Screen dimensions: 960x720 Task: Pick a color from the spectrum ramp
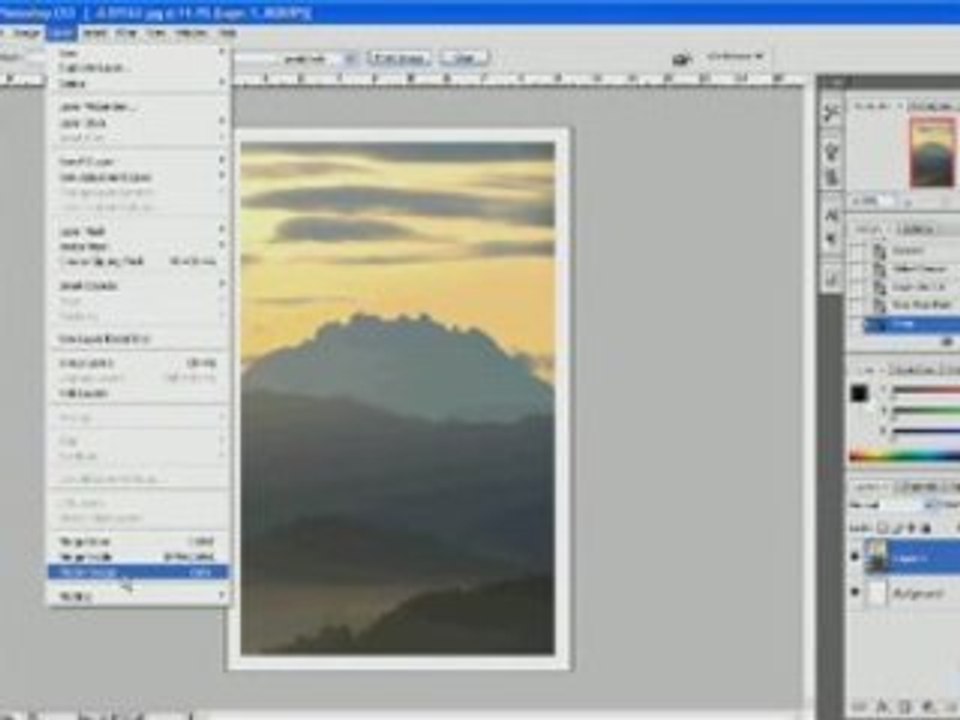tap(905, 456)
